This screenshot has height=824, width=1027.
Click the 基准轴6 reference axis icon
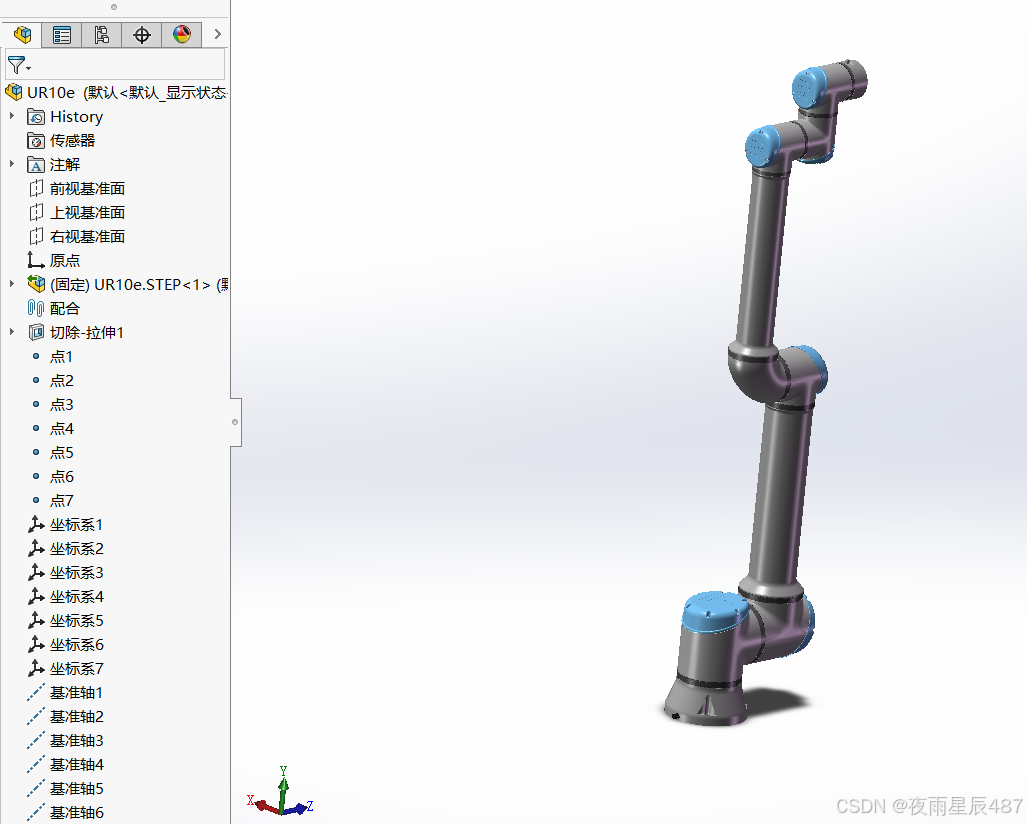[x=36, y=812]
